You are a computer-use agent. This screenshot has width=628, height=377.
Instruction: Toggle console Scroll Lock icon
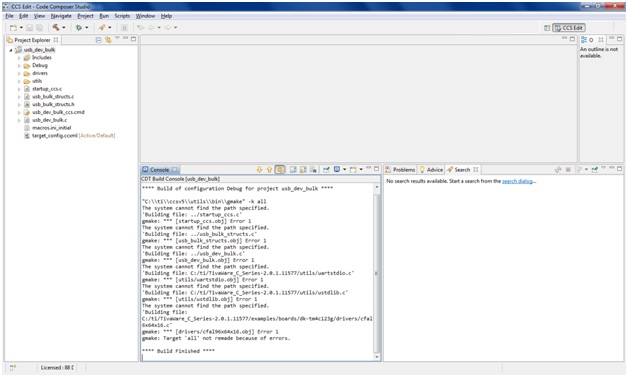(x=303, y=169)
